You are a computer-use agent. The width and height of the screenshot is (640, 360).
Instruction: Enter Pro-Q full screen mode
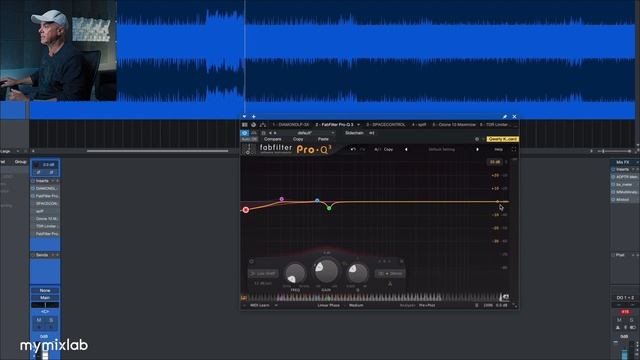click(x=514, y=149)
